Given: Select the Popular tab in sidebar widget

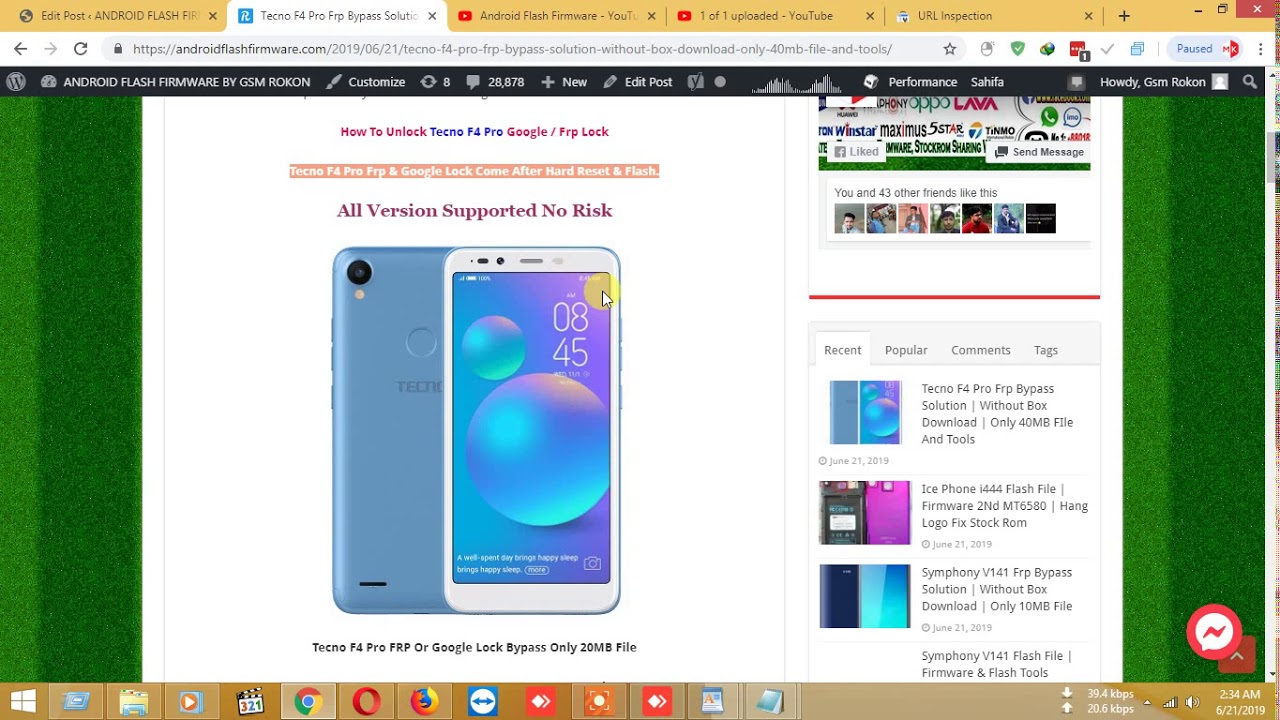Looking at the screenshot, I should coord(906,350).
